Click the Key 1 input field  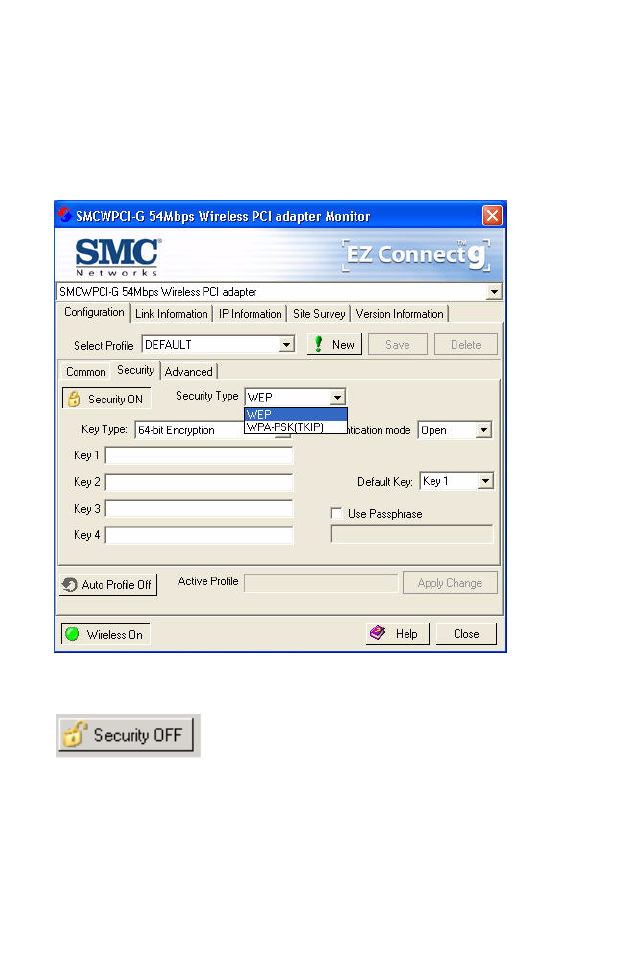[199, 455]
